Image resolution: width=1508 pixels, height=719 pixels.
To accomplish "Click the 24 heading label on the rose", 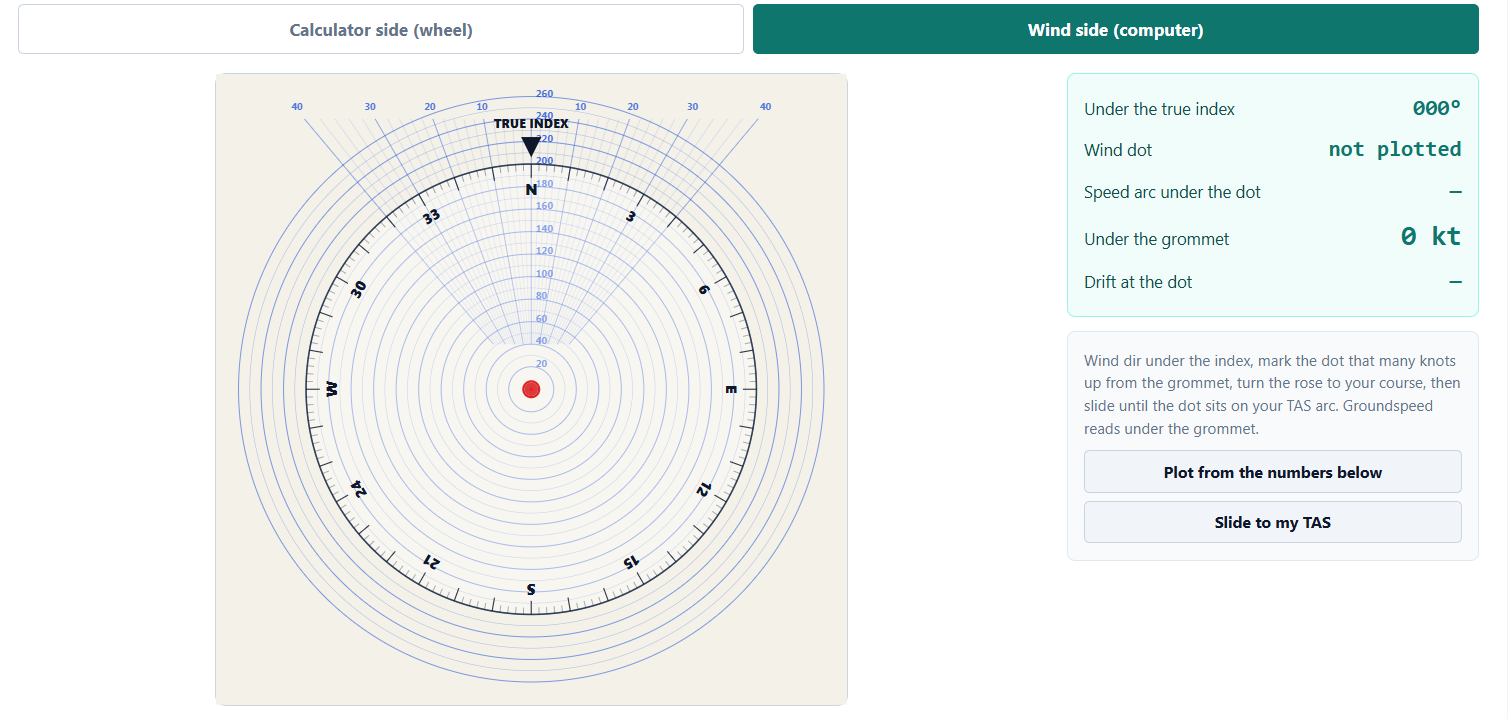I will (x=359, y=488).
